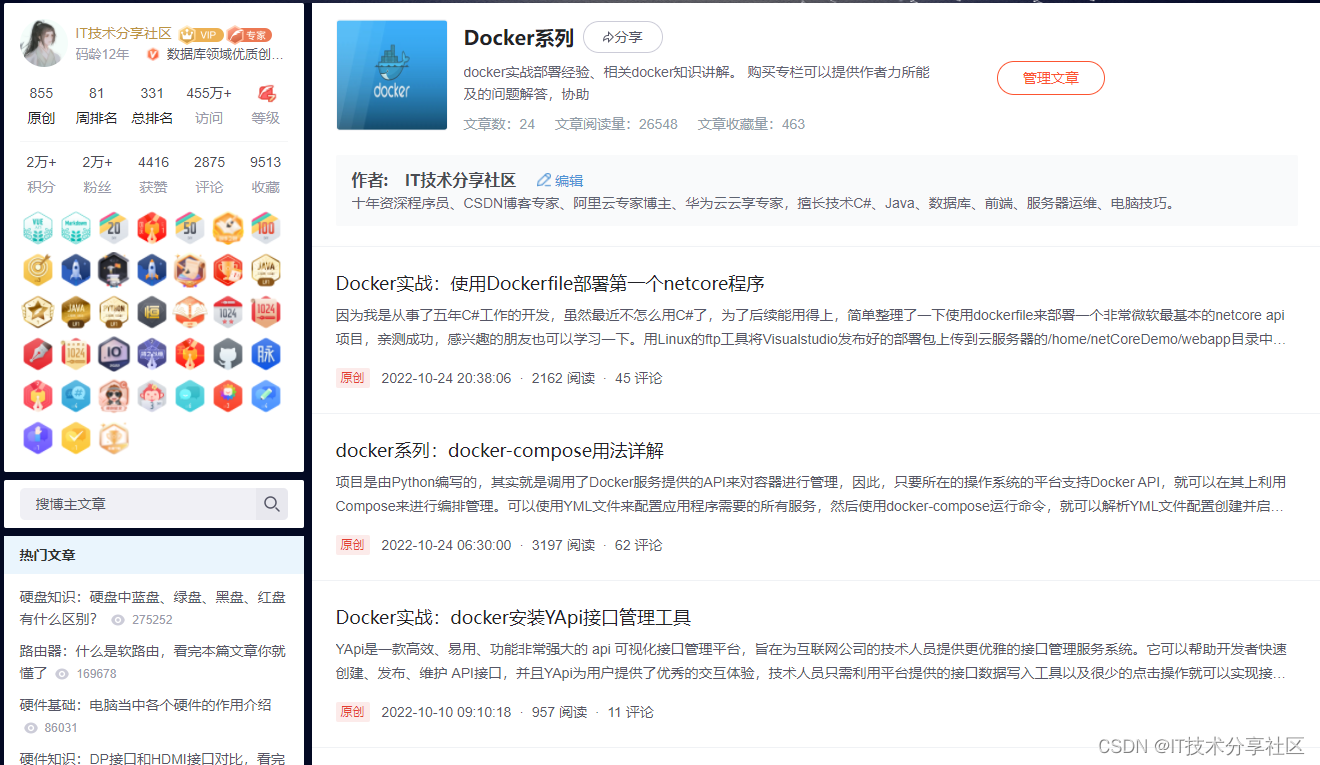The width and height of the screenshot is (1320, 765).
Task: Click the open book badge
Action: click(191, 312)
